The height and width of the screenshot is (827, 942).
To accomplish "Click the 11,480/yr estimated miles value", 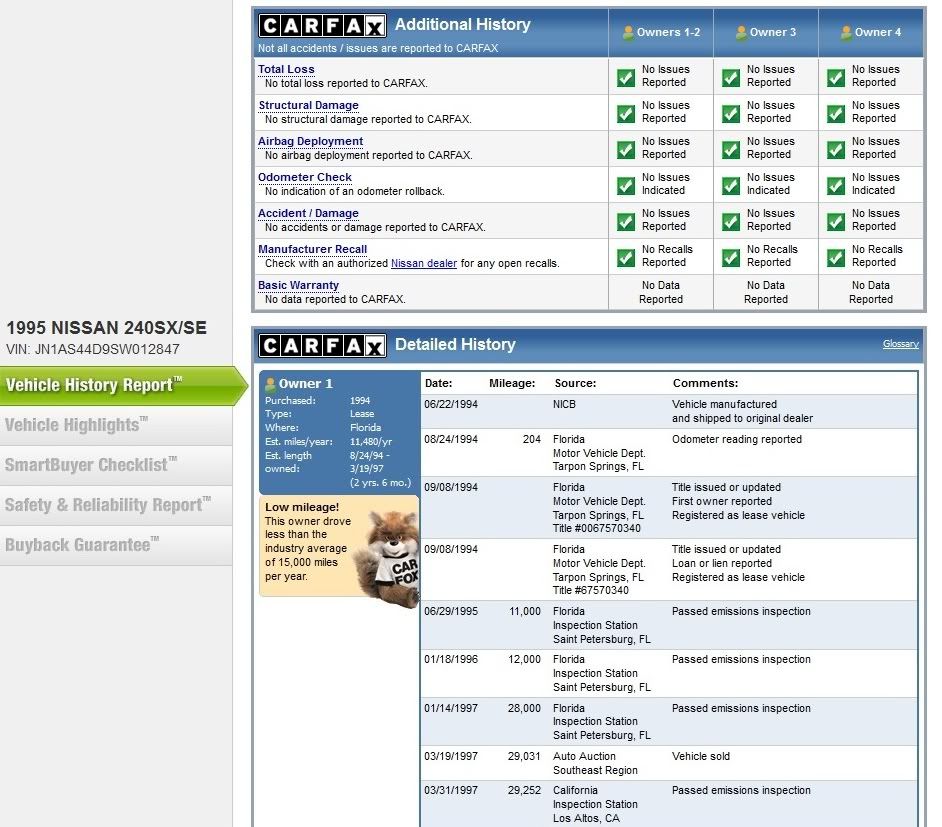I will [x=371, y=442].
